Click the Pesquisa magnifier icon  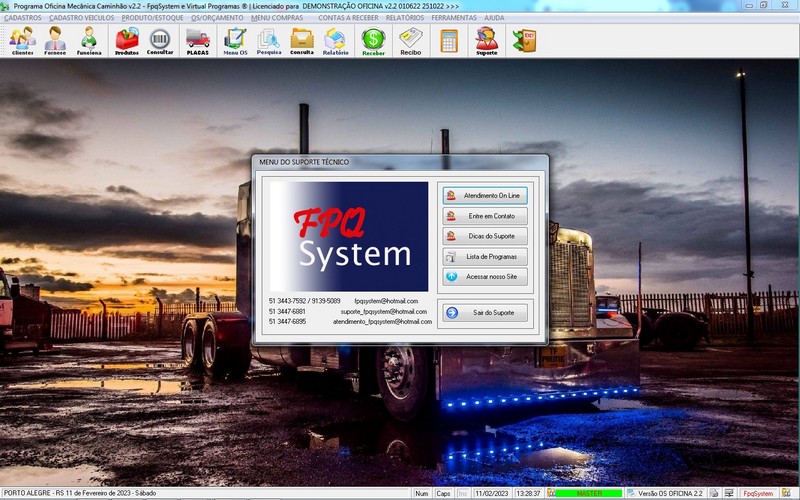[x=269, y=41]
